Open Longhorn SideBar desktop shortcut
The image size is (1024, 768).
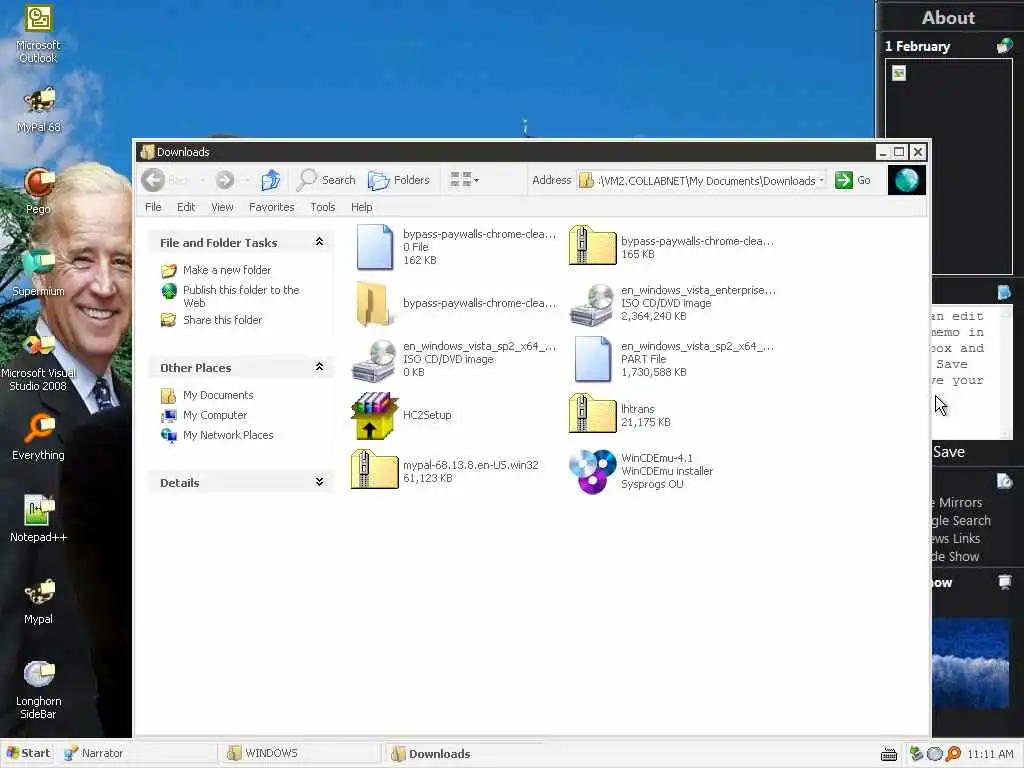39,690
